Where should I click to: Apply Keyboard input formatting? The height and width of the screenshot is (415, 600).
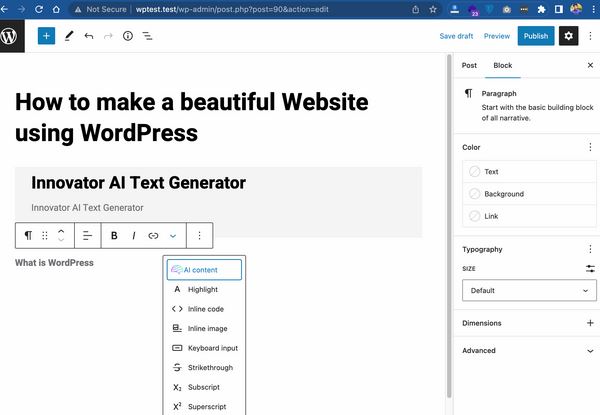pyautogui.click(x=204, y=348)
